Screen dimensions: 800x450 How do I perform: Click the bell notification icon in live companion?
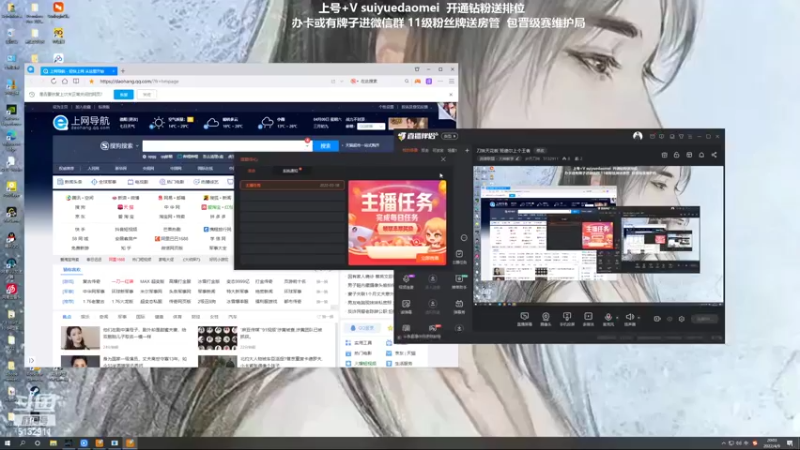tap(702, 155)
